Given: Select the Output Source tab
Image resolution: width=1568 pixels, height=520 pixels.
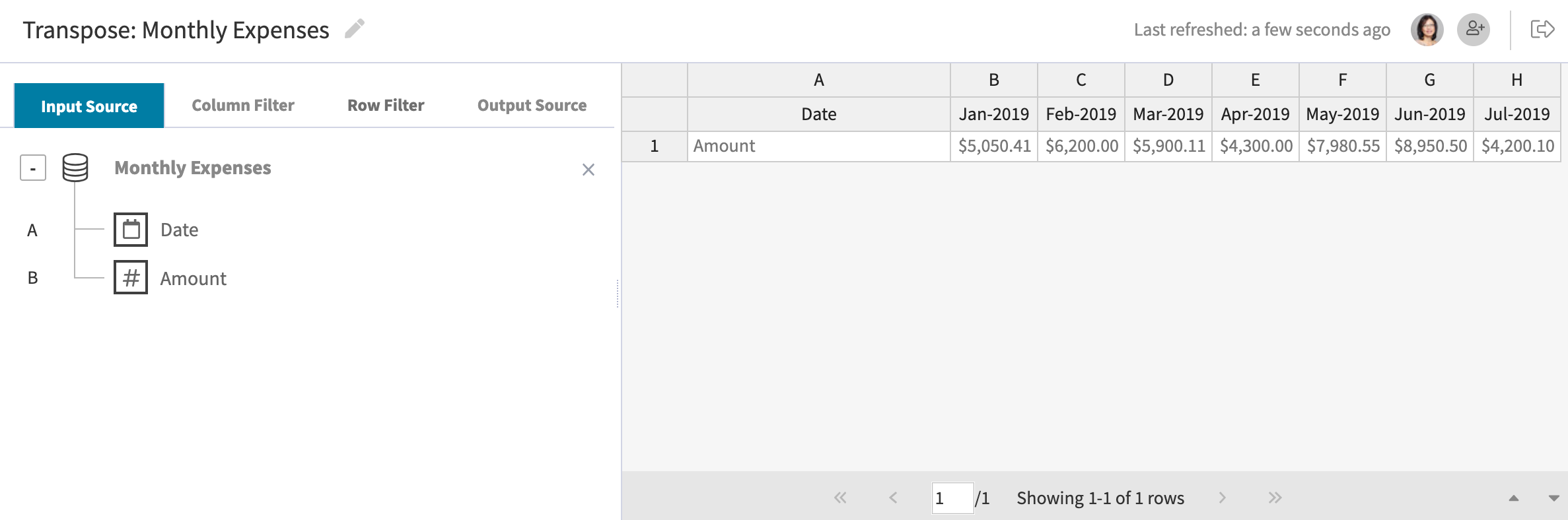Looking at the screenshot, I should pyautogui.click(x=532, y=104).
